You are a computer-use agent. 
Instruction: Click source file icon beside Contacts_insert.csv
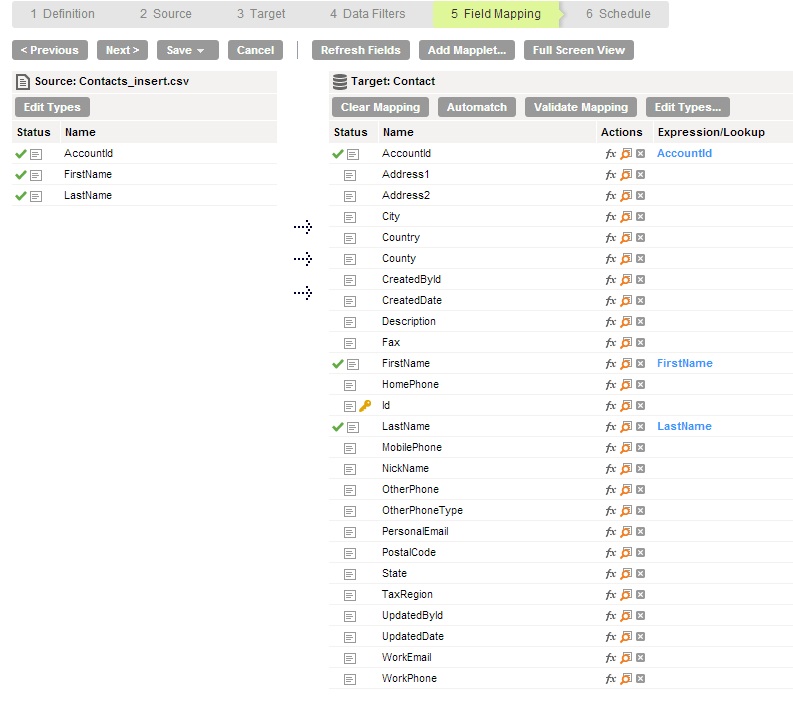[x=23, y=81]
